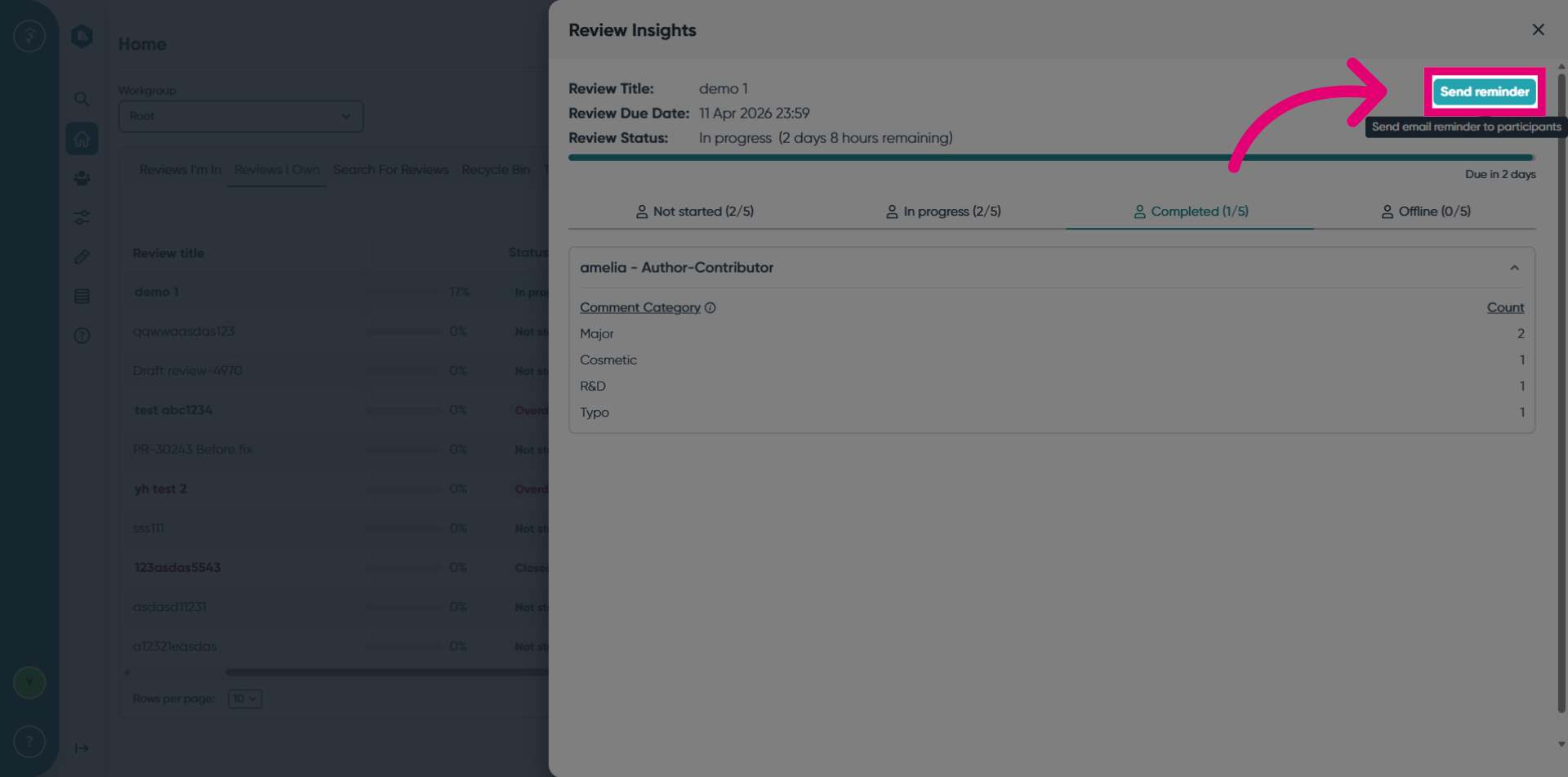Open the Home icon in sidebar
Screen dimensions: 1568x777
(x=82, y=139)
